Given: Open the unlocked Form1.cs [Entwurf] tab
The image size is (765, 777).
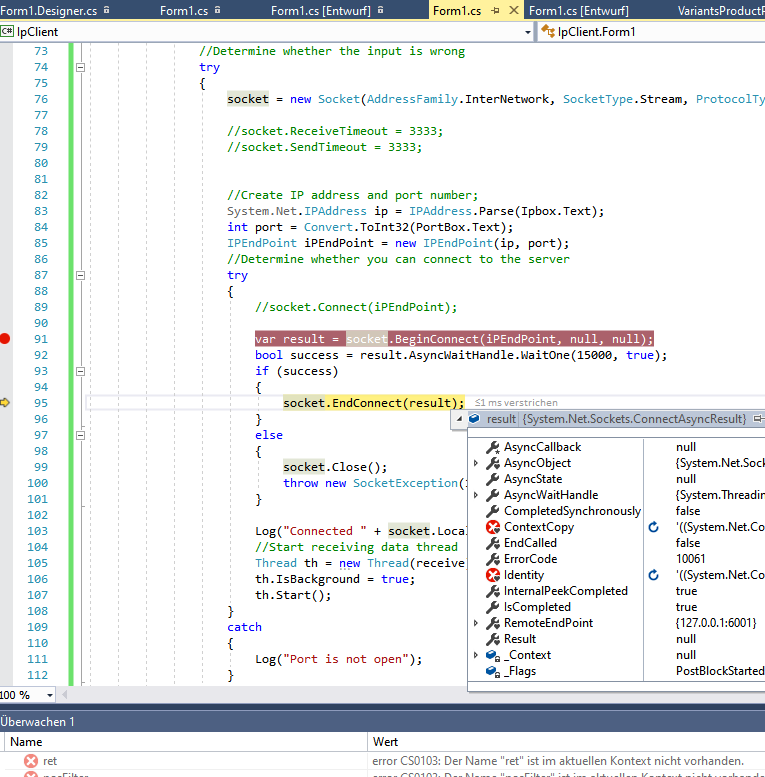Looking at the screenshot, I should [579, 10].
